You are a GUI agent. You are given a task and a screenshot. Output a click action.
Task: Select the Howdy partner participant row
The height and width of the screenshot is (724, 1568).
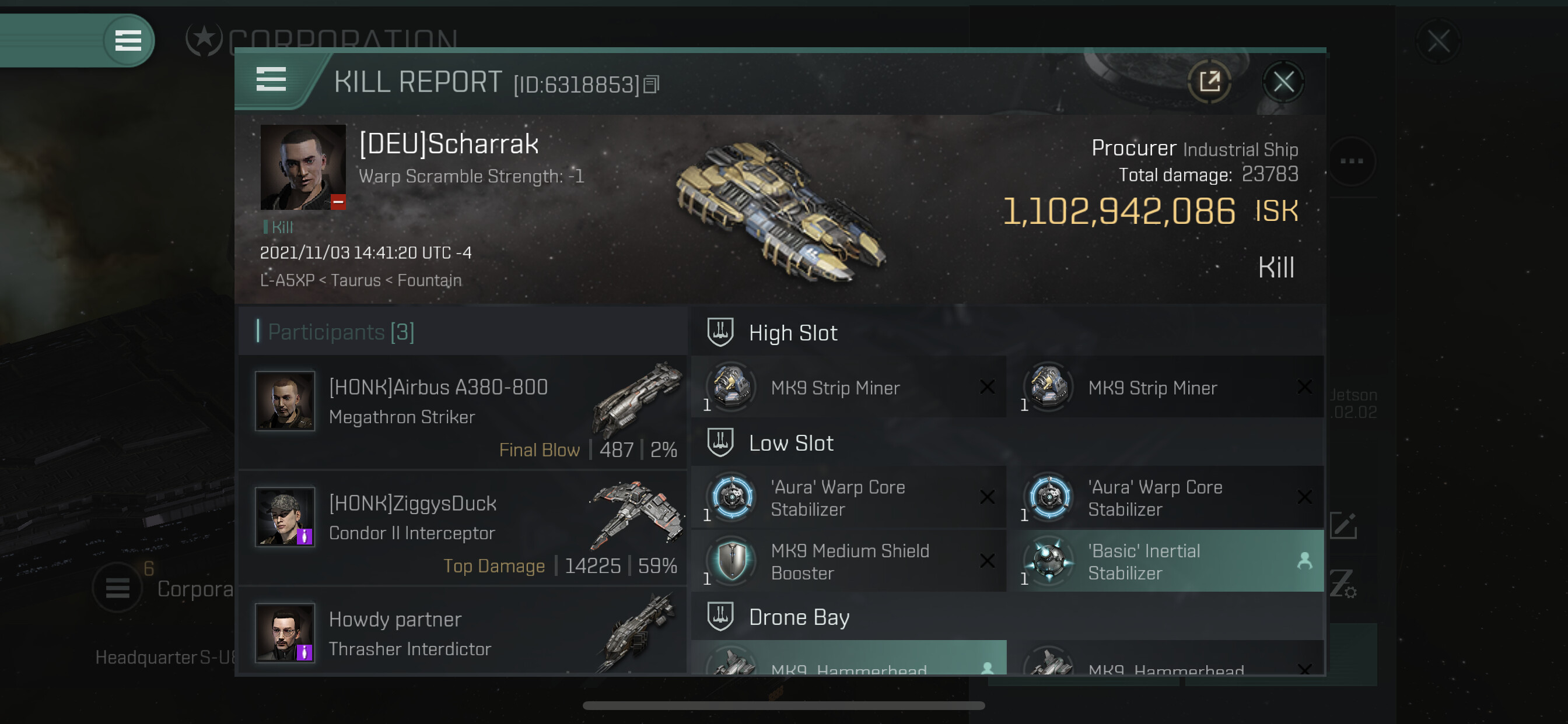[463, 632]
